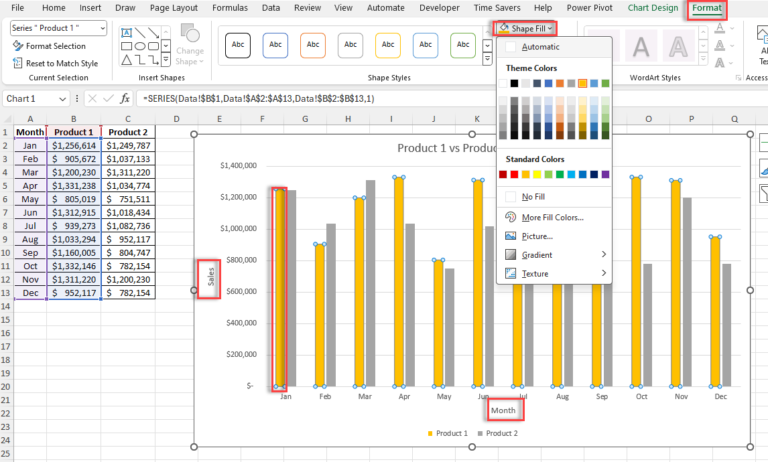The width and height of the screenshot is (768, 462).
Task: Open More Fill Colors dialog
Action: [554, 218]
